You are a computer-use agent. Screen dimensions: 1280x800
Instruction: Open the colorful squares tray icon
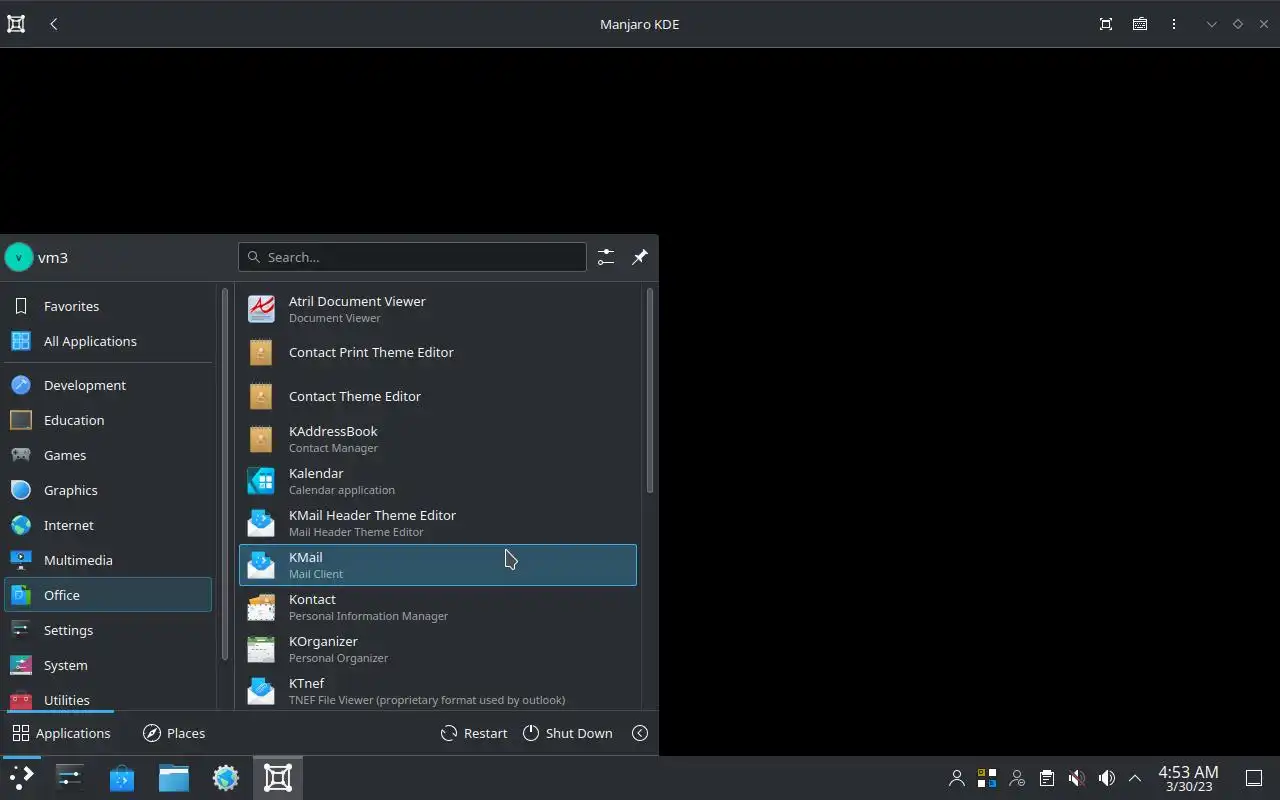click(x=987, y=778)
